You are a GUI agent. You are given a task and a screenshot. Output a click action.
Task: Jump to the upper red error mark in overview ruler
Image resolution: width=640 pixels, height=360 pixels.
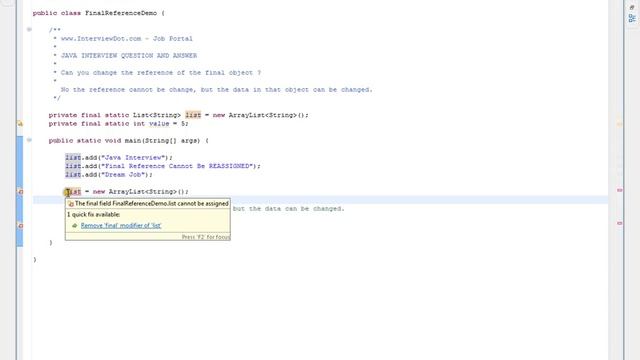tap(620, 190)
